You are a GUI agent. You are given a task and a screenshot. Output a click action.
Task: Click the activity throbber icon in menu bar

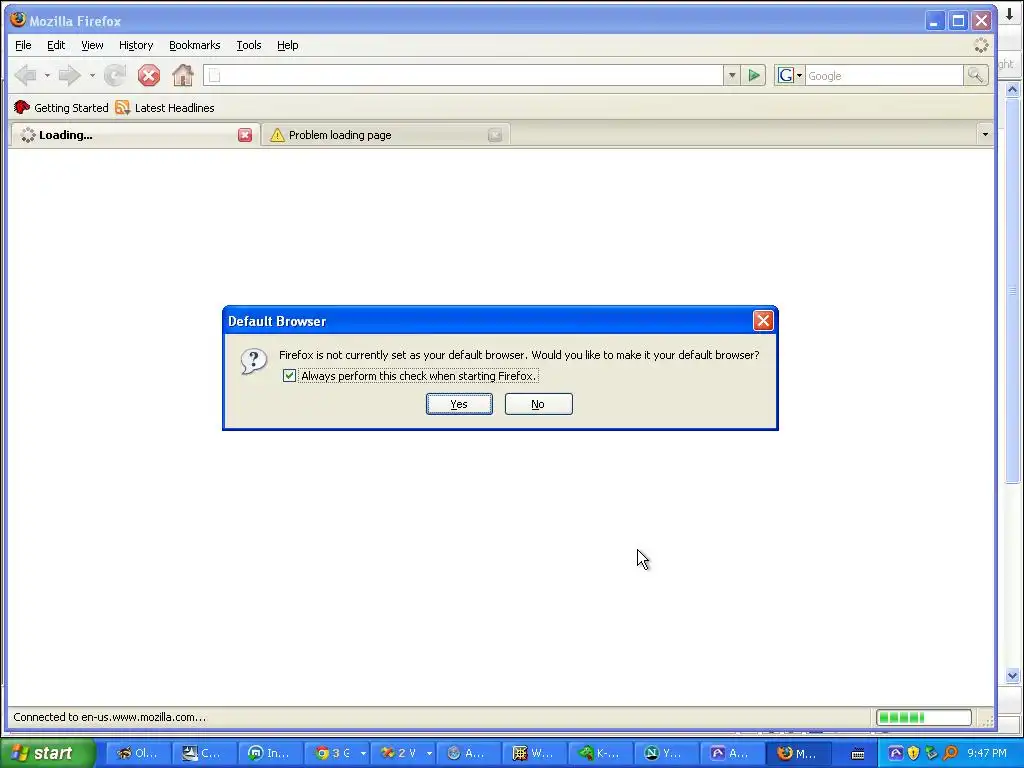[981, 45]
